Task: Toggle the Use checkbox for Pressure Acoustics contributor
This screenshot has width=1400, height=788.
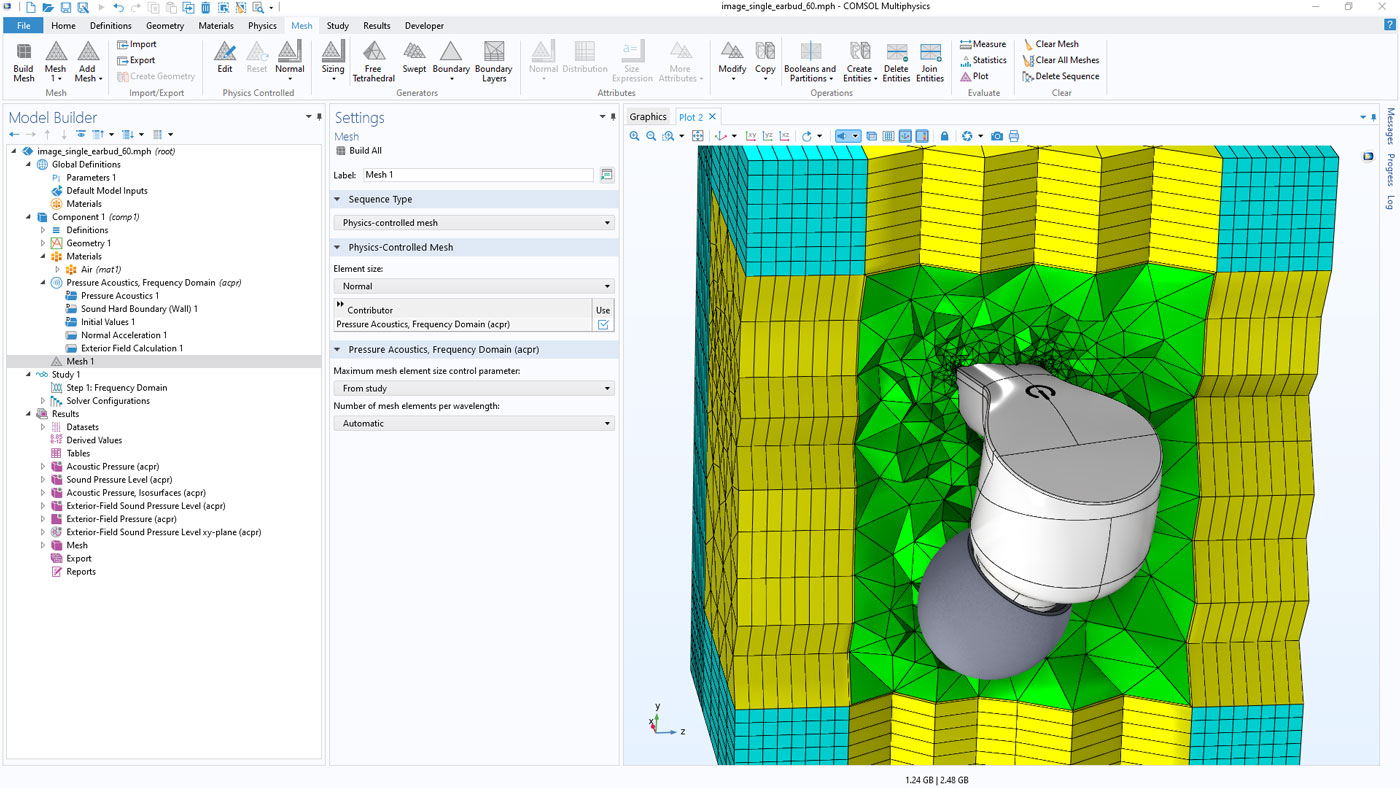Action: (x=603, y=325)
